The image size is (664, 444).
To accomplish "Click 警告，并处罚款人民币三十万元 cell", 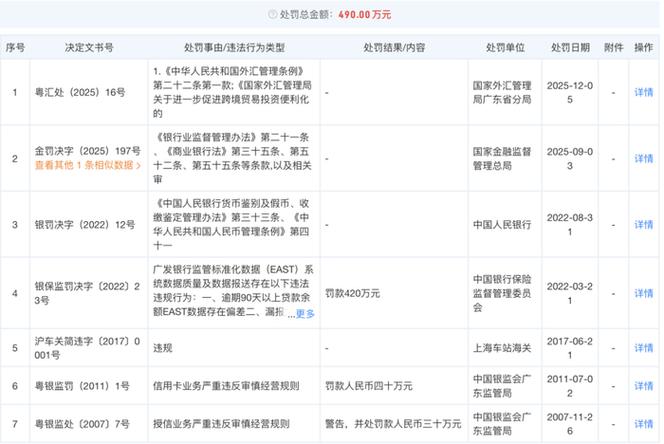I will pos(393,424).
